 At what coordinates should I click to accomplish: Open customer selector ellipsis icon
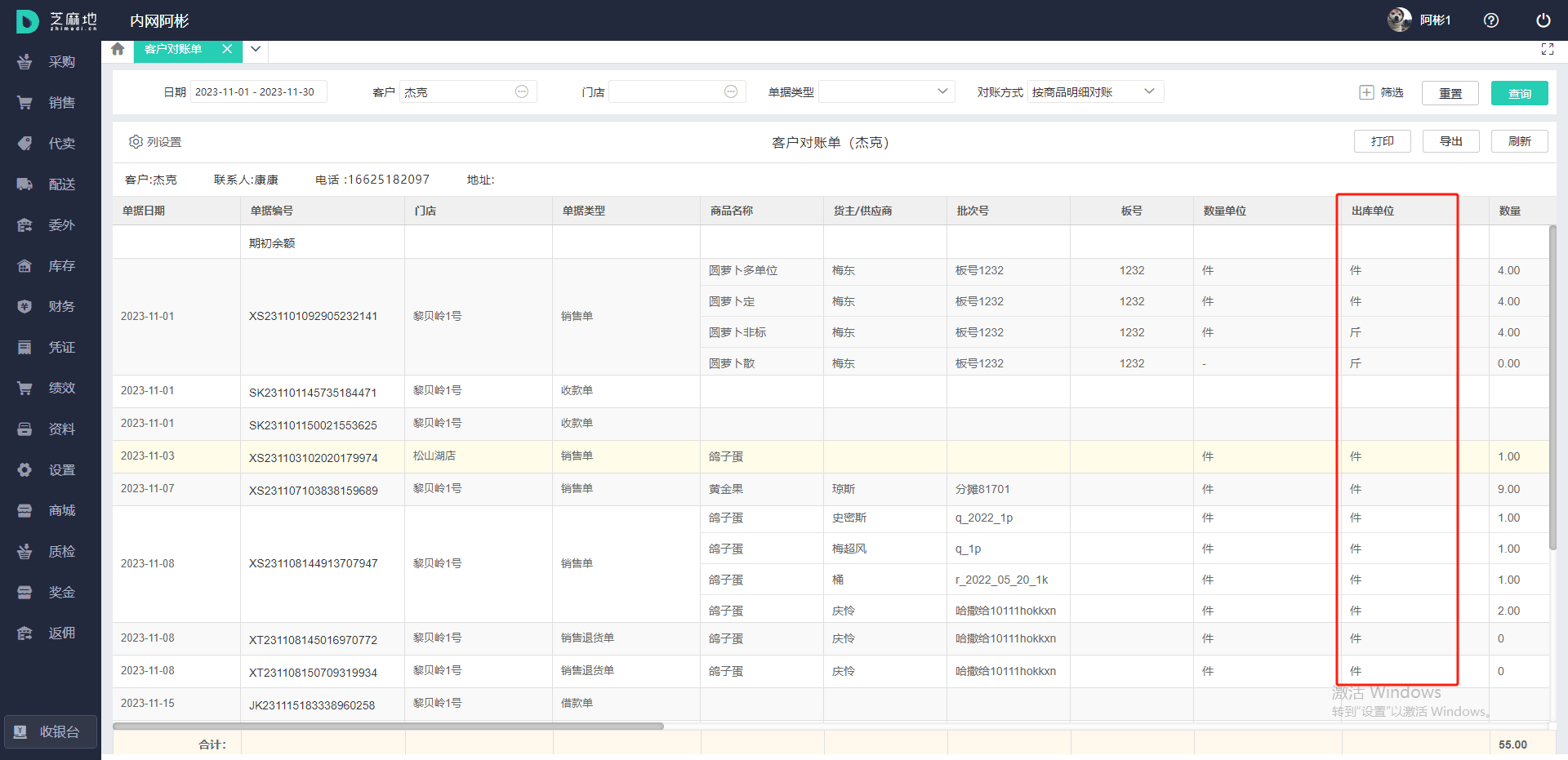coord(522,91)
